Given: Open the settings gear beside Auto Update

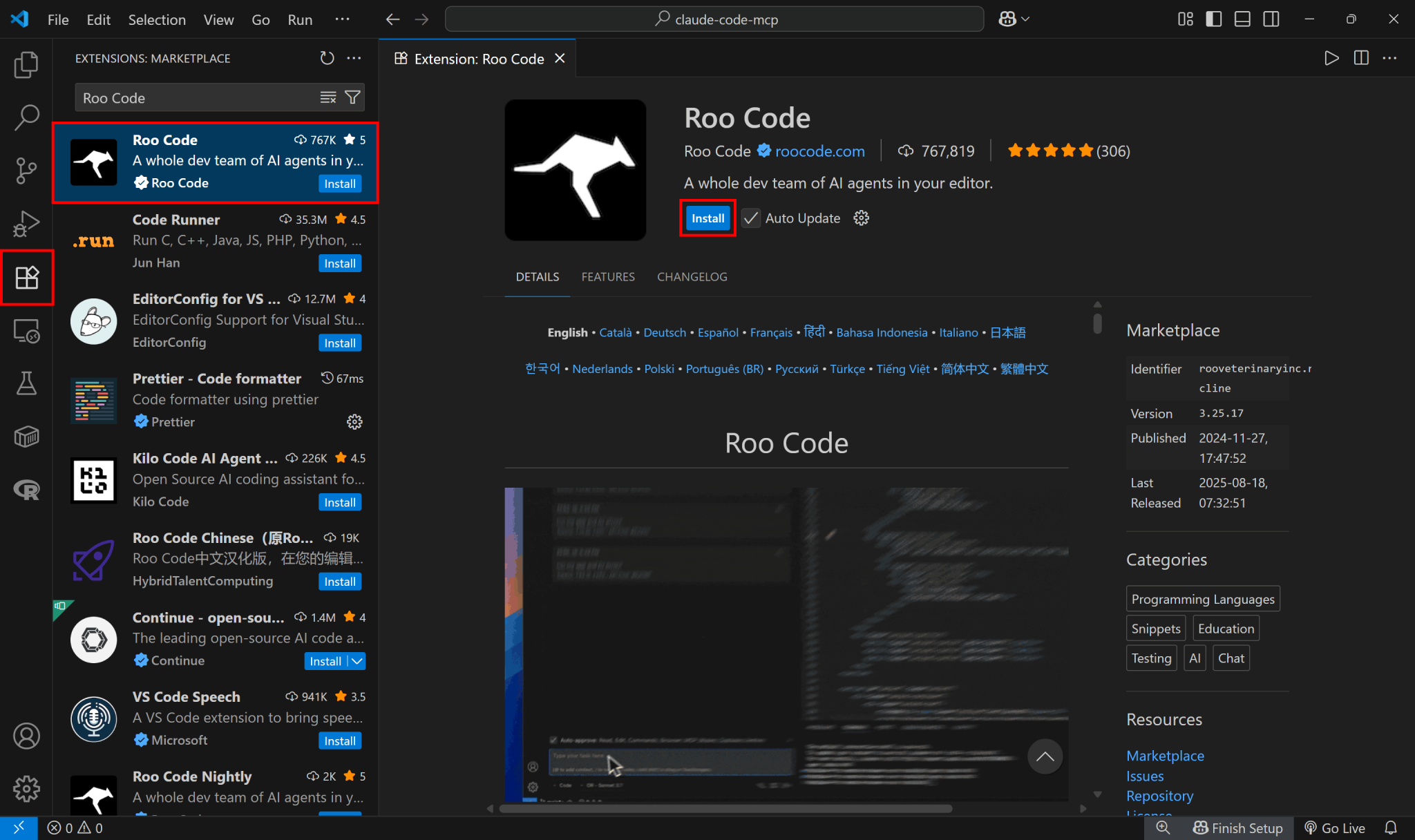Looking at the screenshot, I should click(x=860, y=218).
